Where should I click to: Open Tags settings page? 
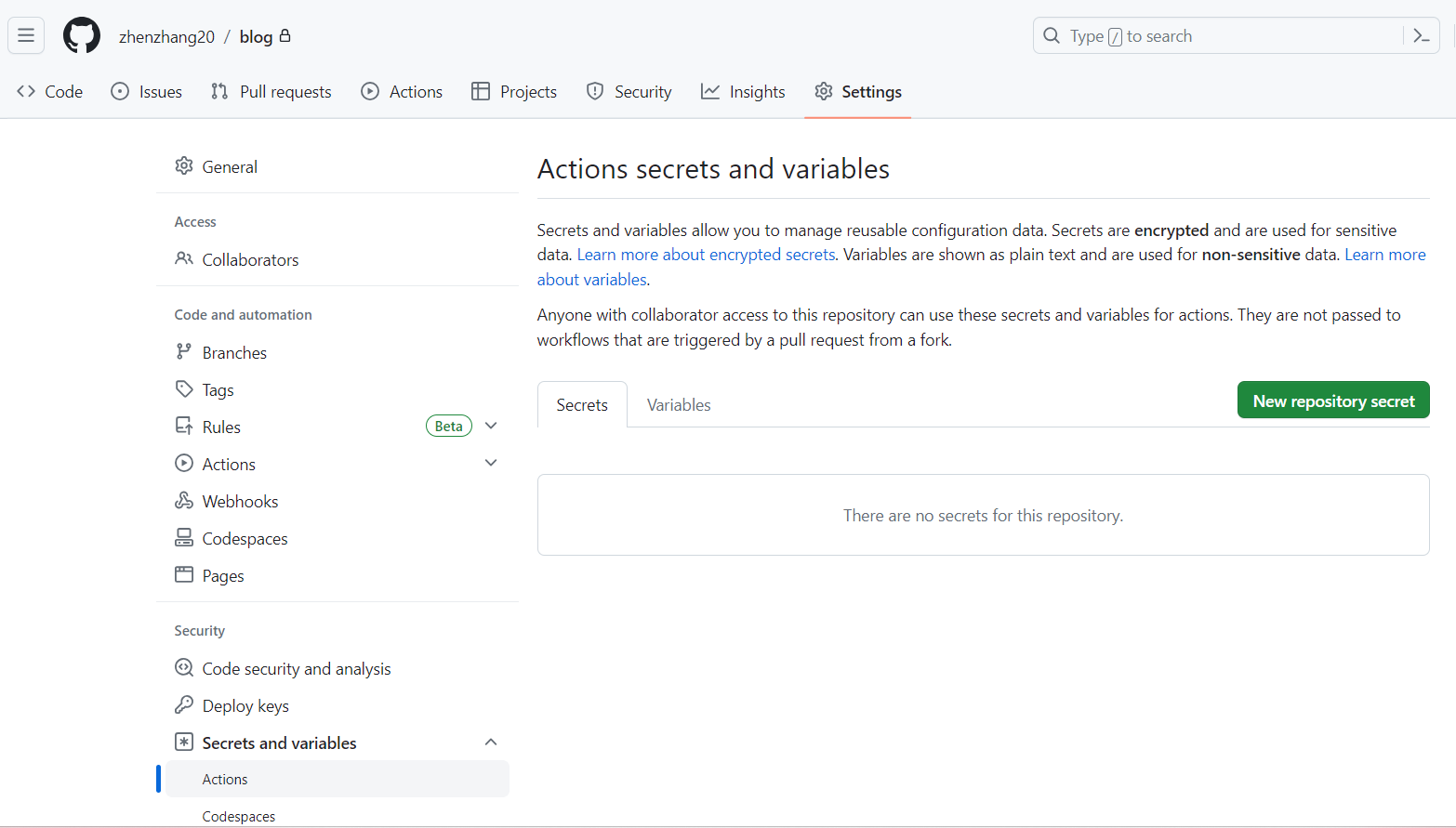pyautogui.click(x=218, y=389)
